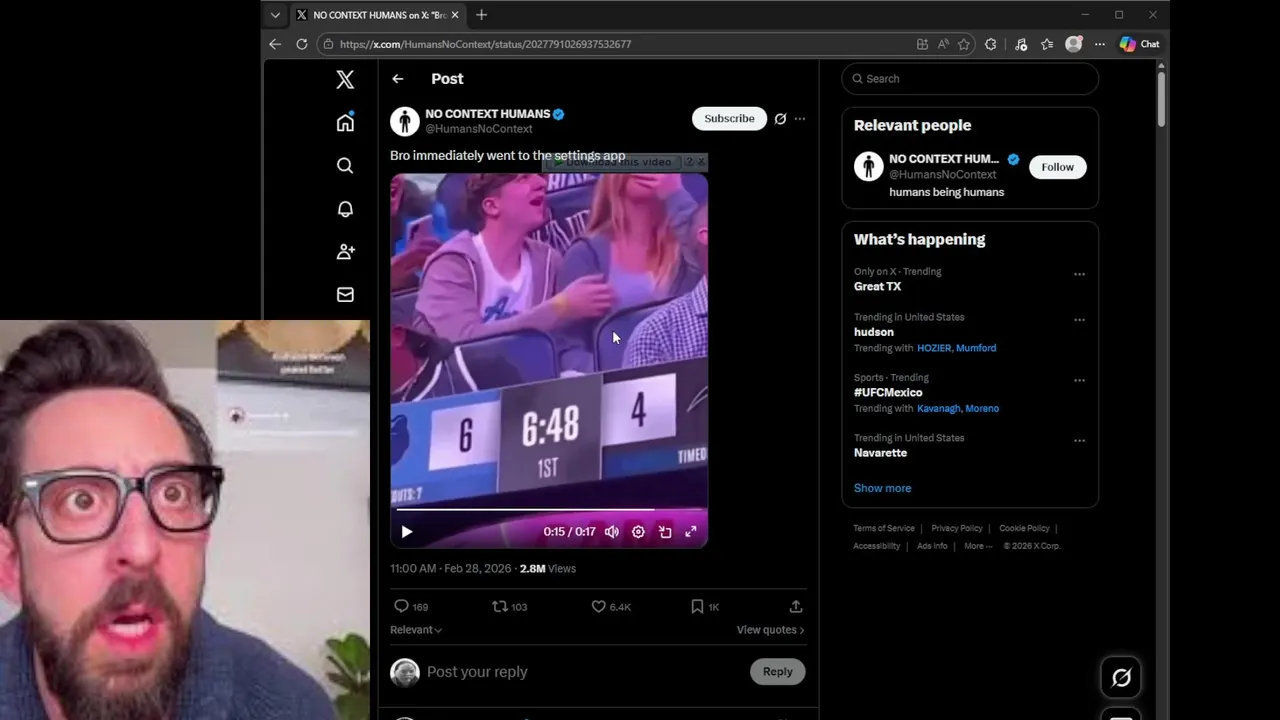Open Terms of Service link
Screen dimensions: 1280x720
click(884, 528)
